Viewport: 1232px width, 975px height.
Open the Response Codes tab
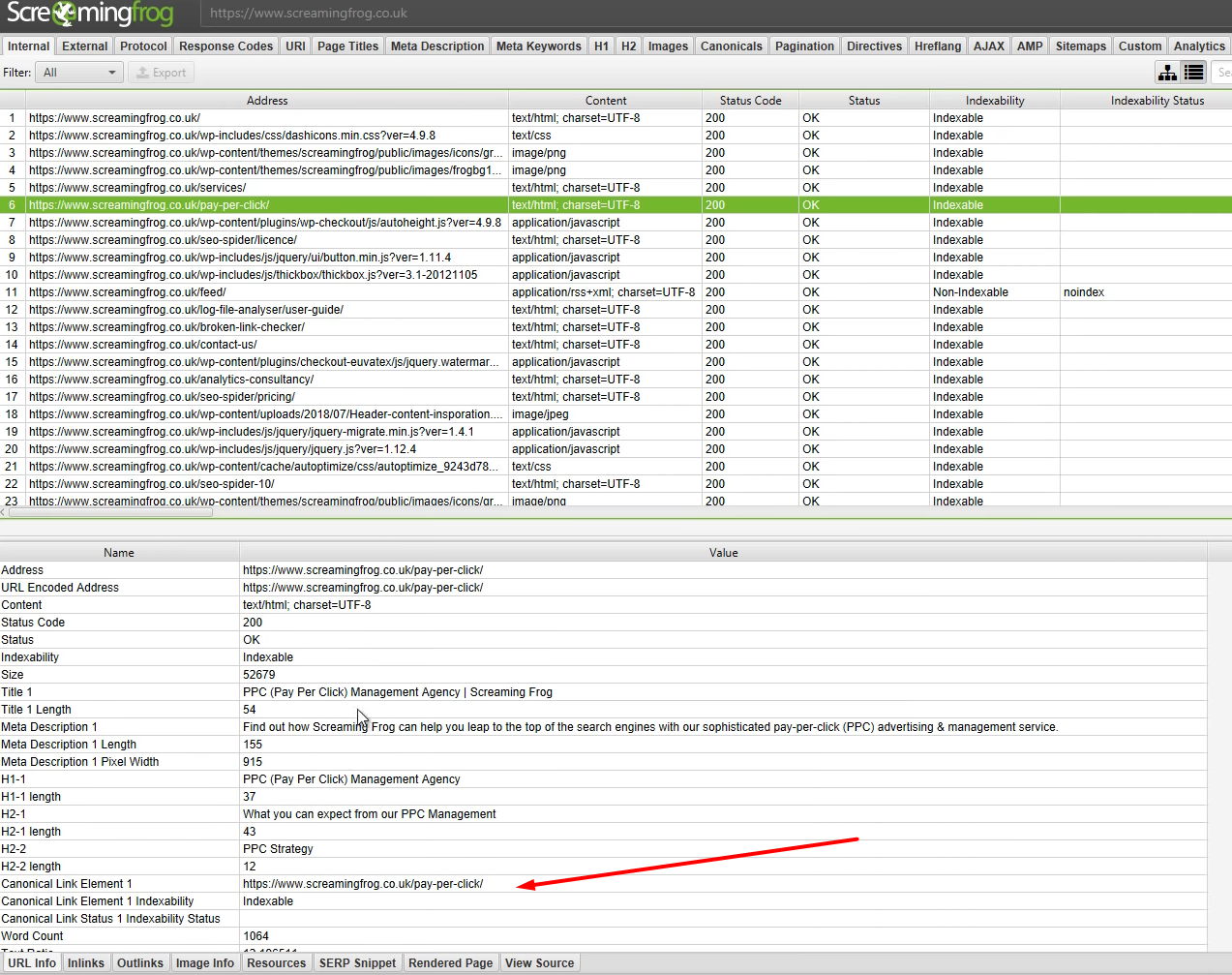(x=225, y=46)
